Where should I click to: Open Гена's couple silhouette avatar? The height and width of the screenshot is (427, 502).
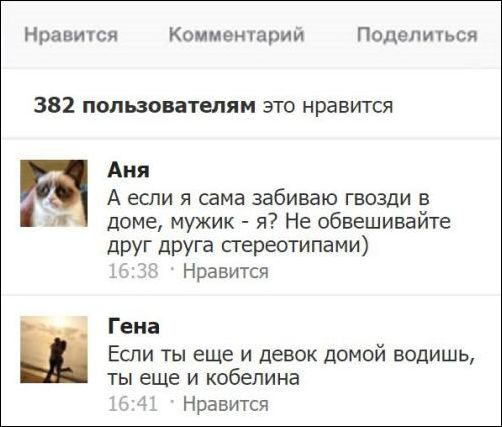click(54, 349)
